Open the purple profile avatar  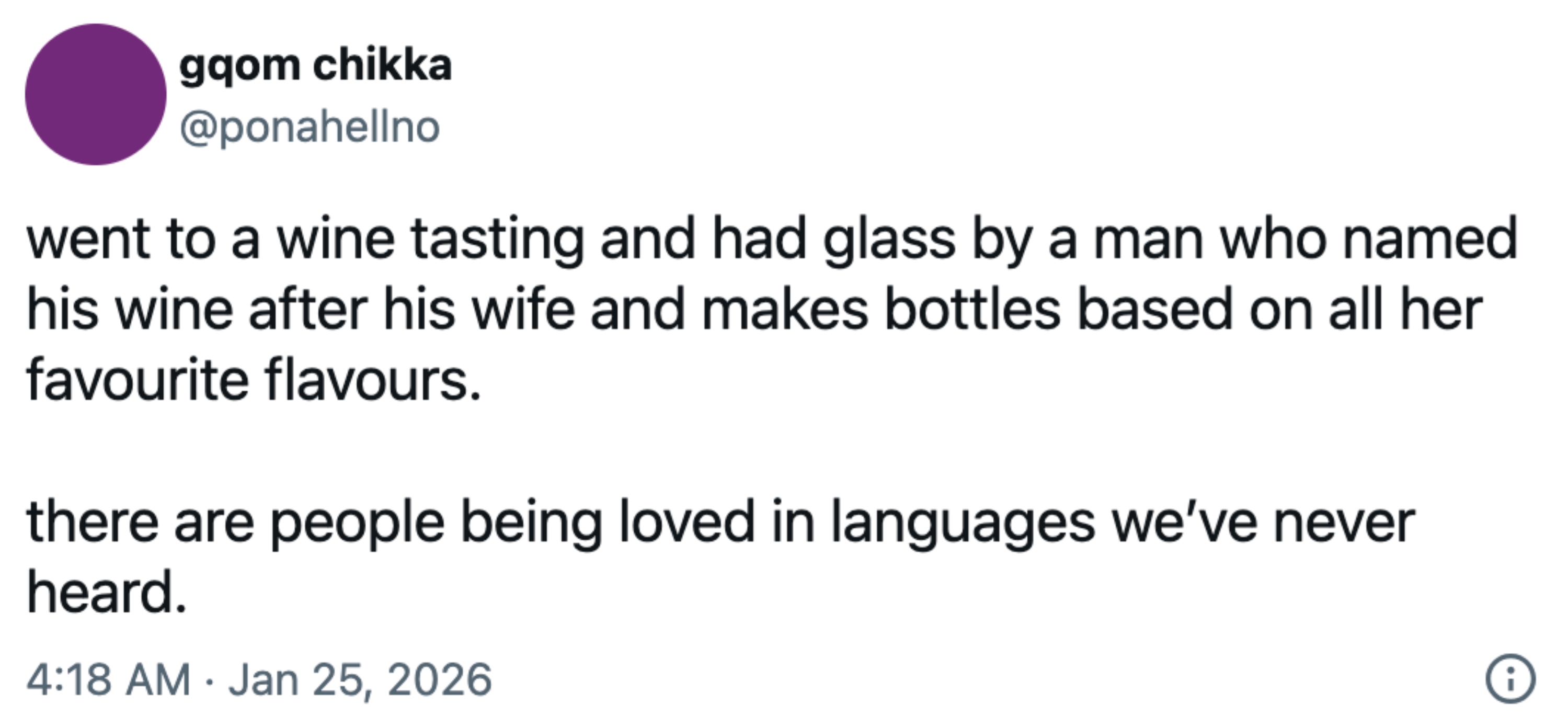[96, 94]
